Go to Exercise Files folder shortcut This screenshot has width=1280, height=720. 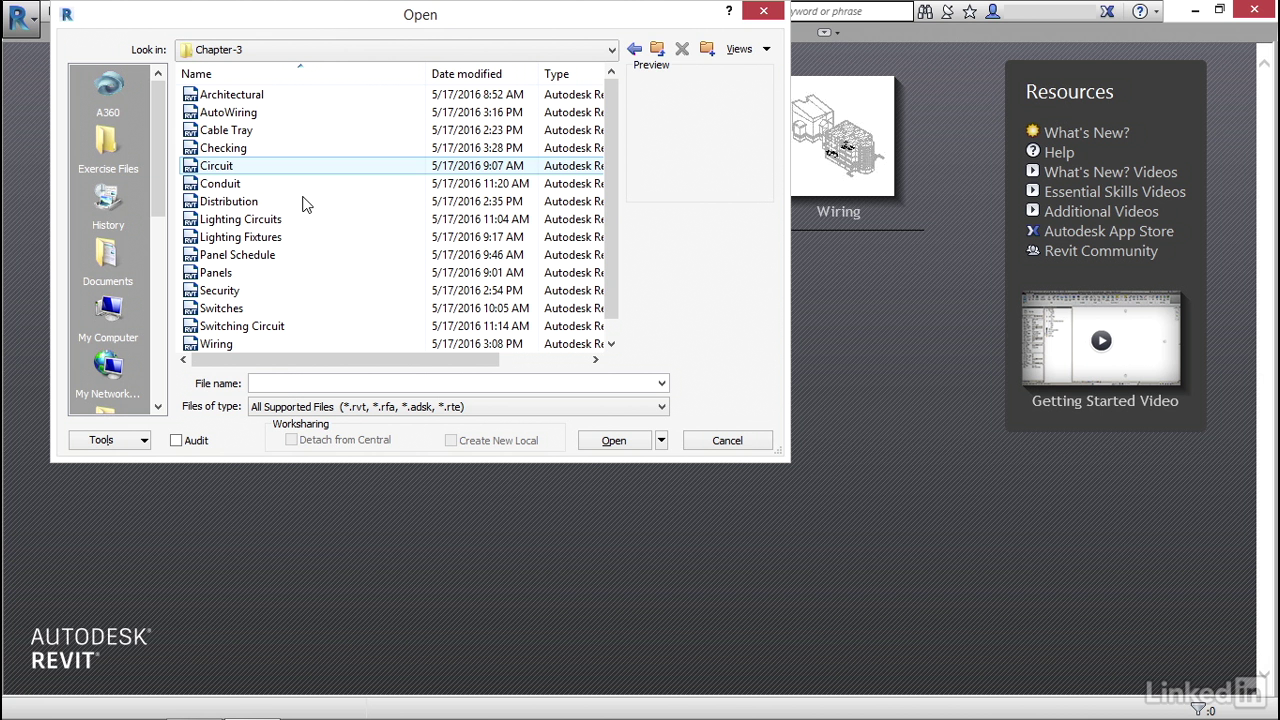coord(108,150)
